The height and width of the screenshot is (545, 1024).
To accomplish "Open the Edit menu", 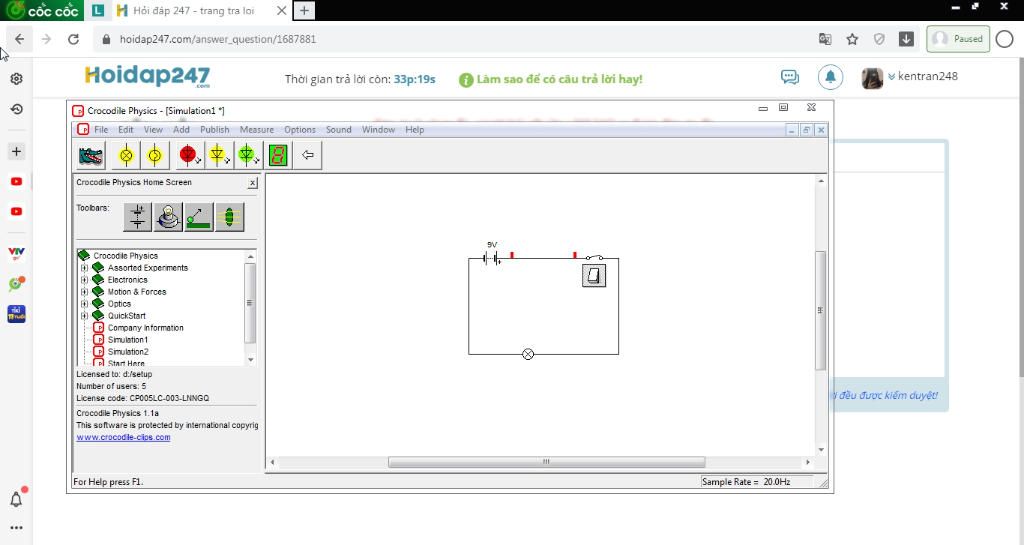I will 126,129.
